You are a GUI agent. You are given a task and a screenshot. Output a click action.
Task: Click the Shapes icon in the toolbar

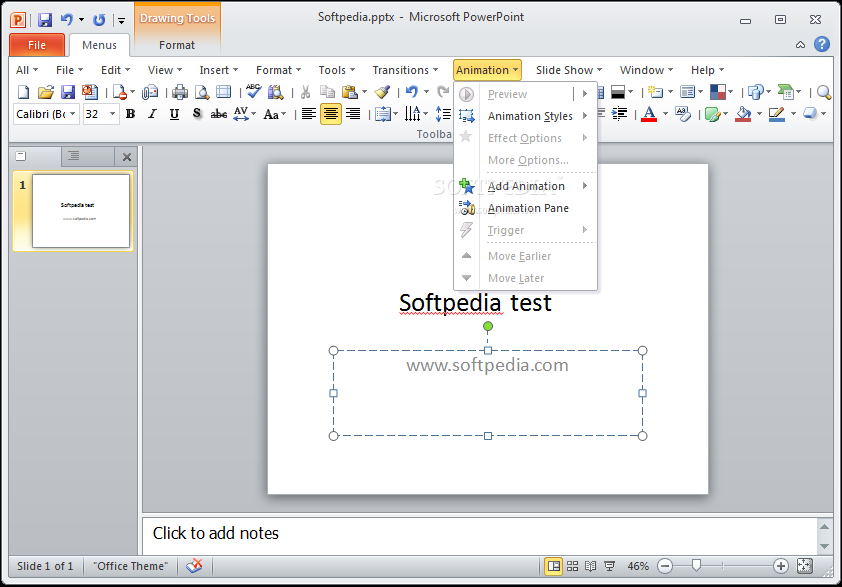755,92
